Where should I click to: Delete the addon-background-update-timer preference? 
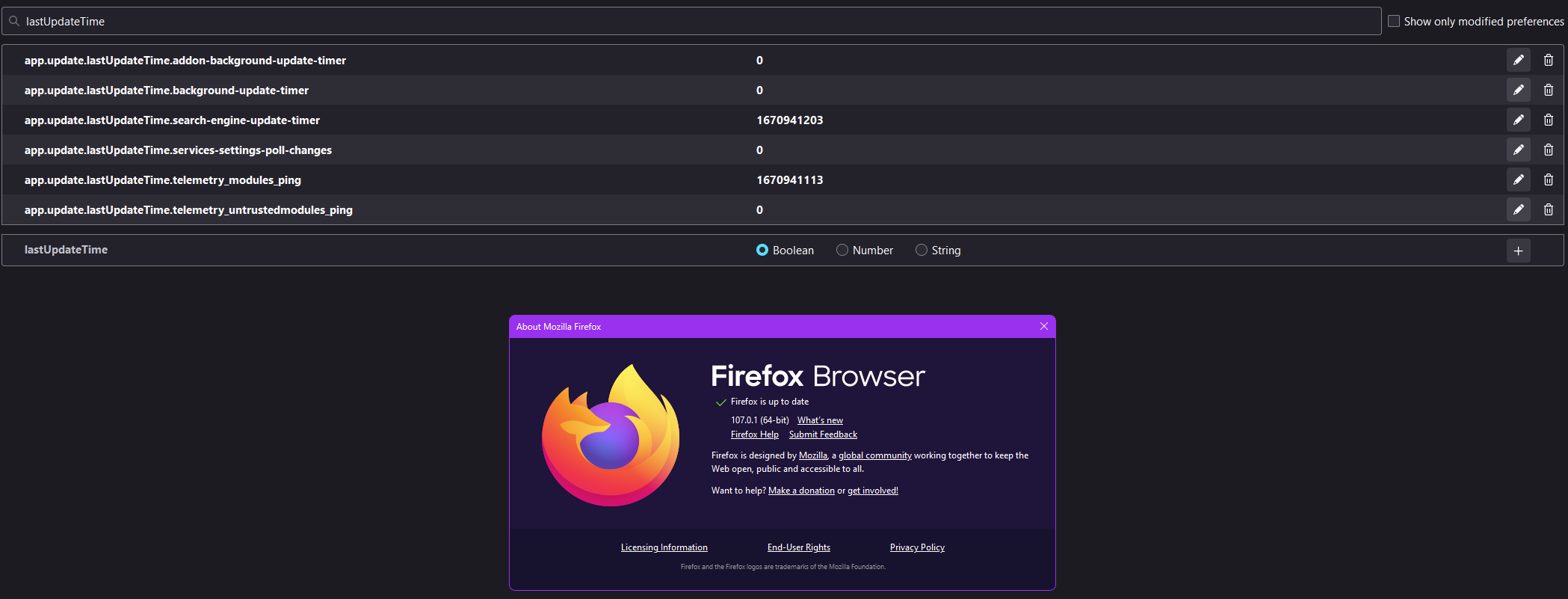pos(1549,60)
